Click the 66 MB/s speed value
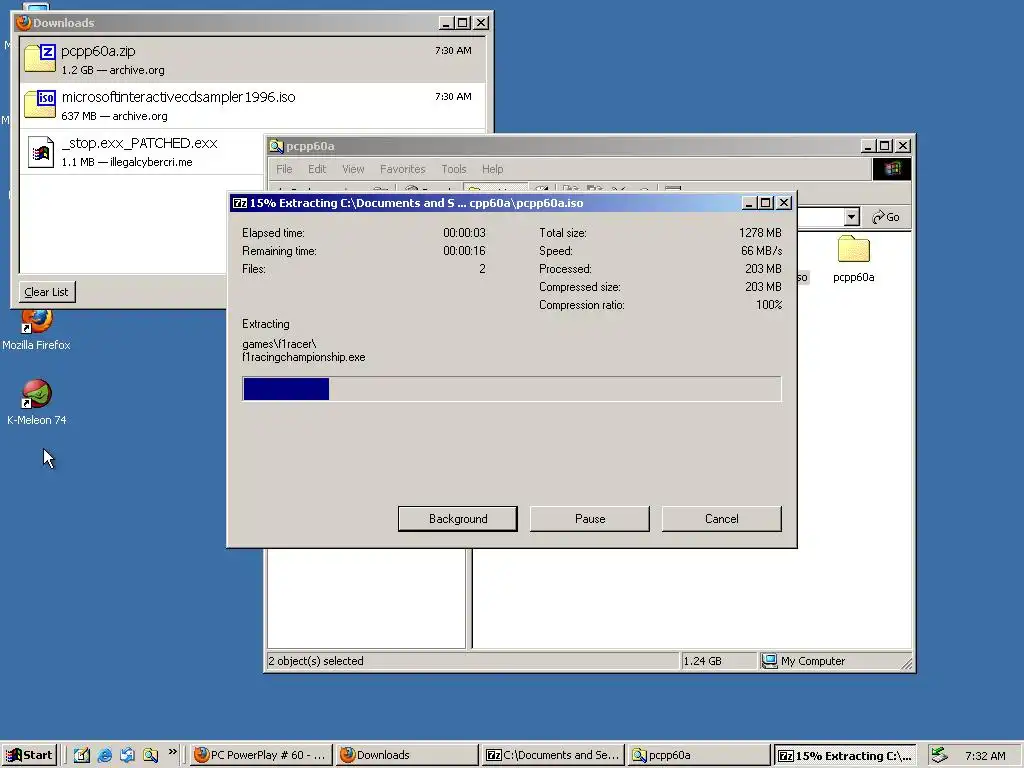Screen dimensions: 1024x768 (761, 251)
